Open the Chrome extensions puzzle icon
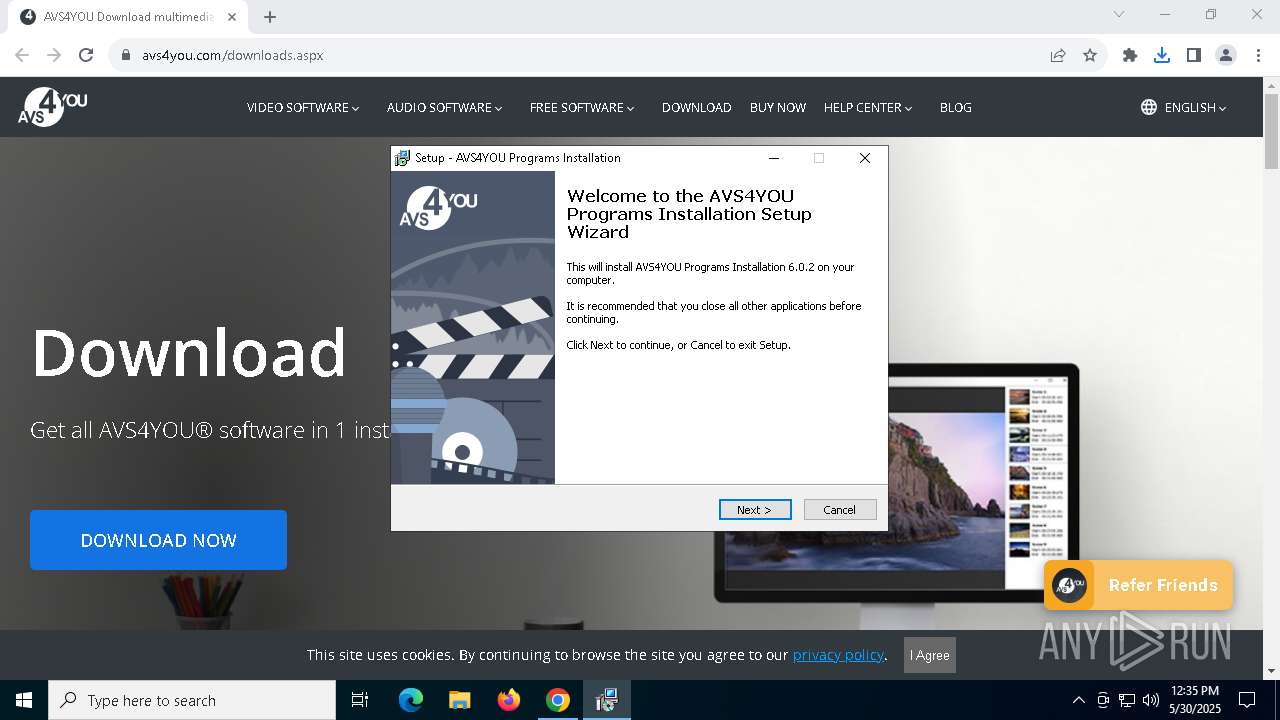 click(x=1130, y=55)
